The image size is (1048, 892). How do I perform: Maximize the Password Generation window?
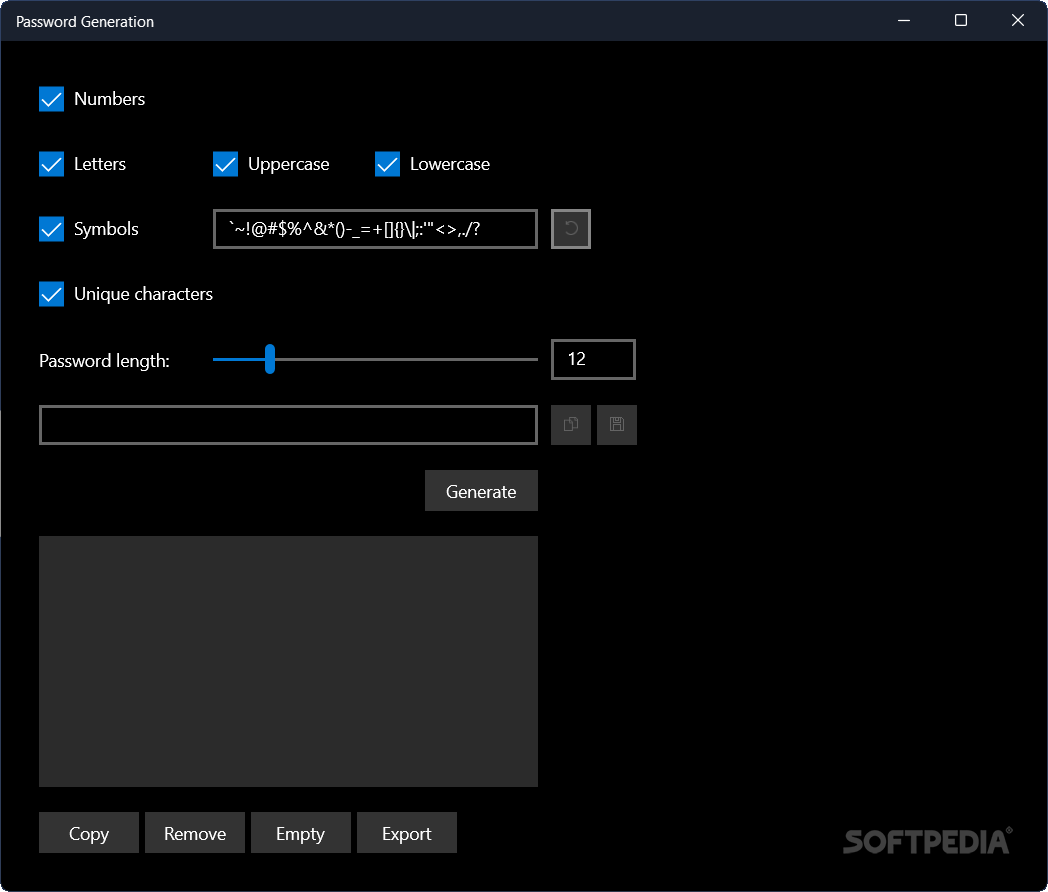point(960,21)
